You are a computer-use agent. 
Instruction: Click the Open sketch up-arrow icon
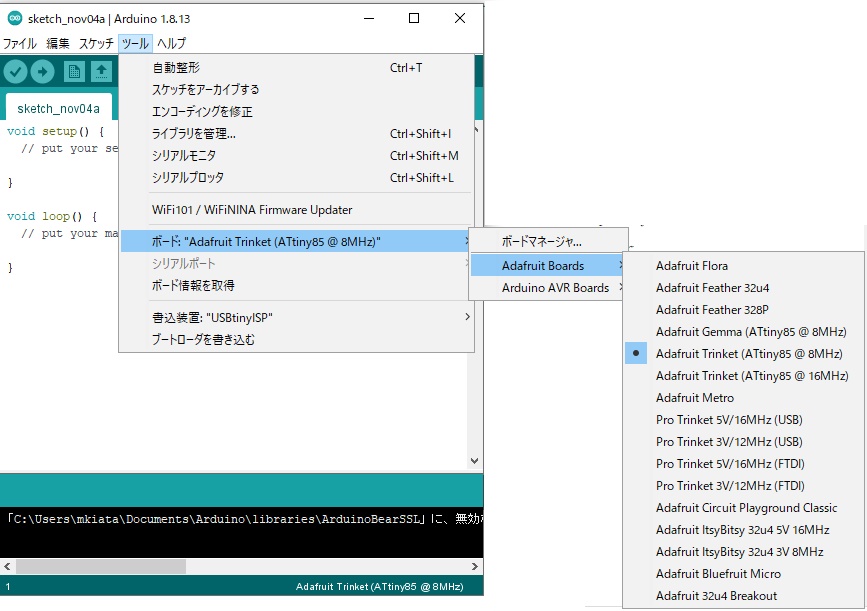[101, 71]
